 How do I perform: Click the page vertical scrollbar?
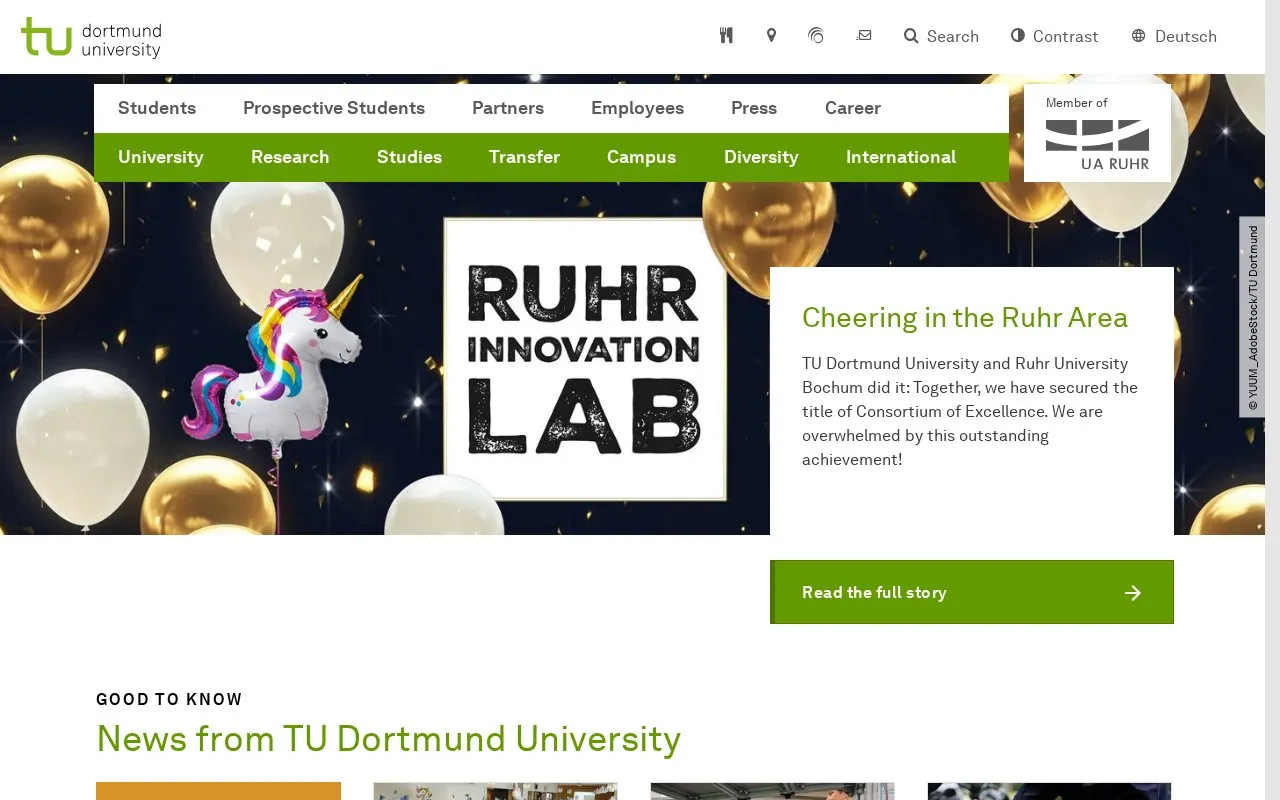1272,400
